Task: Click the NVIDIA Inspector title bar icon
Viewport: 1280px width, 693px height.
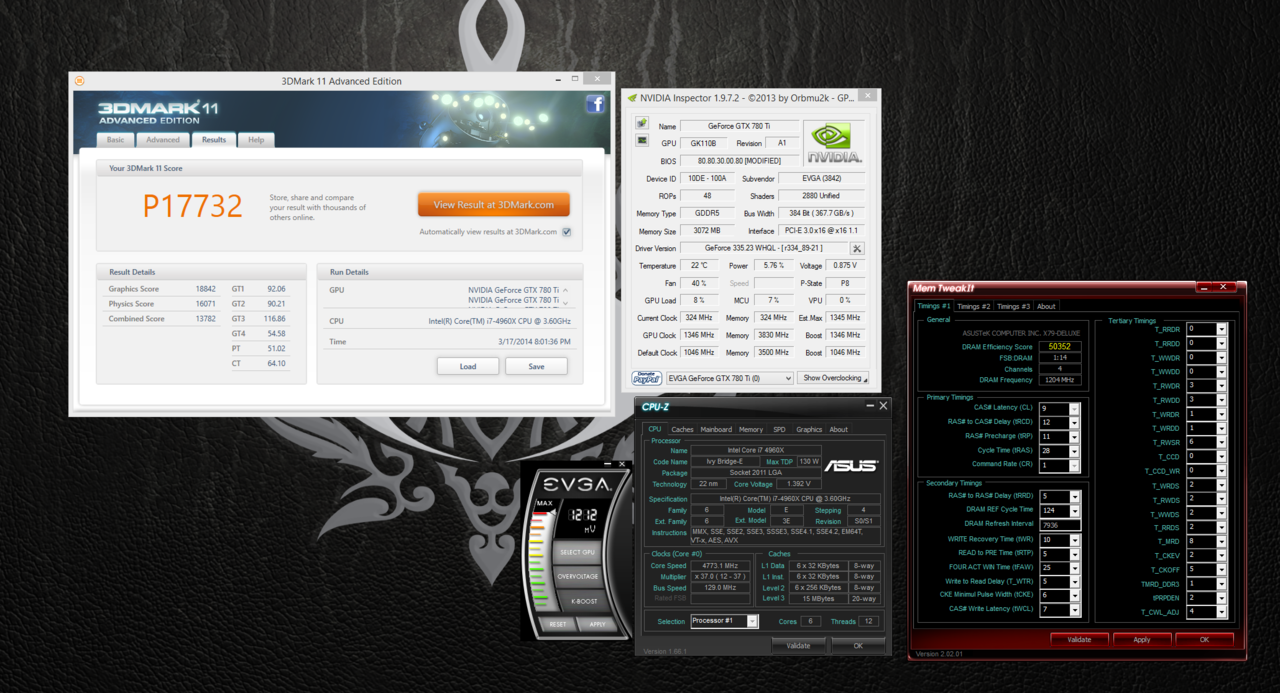Action: click(631, 98)
